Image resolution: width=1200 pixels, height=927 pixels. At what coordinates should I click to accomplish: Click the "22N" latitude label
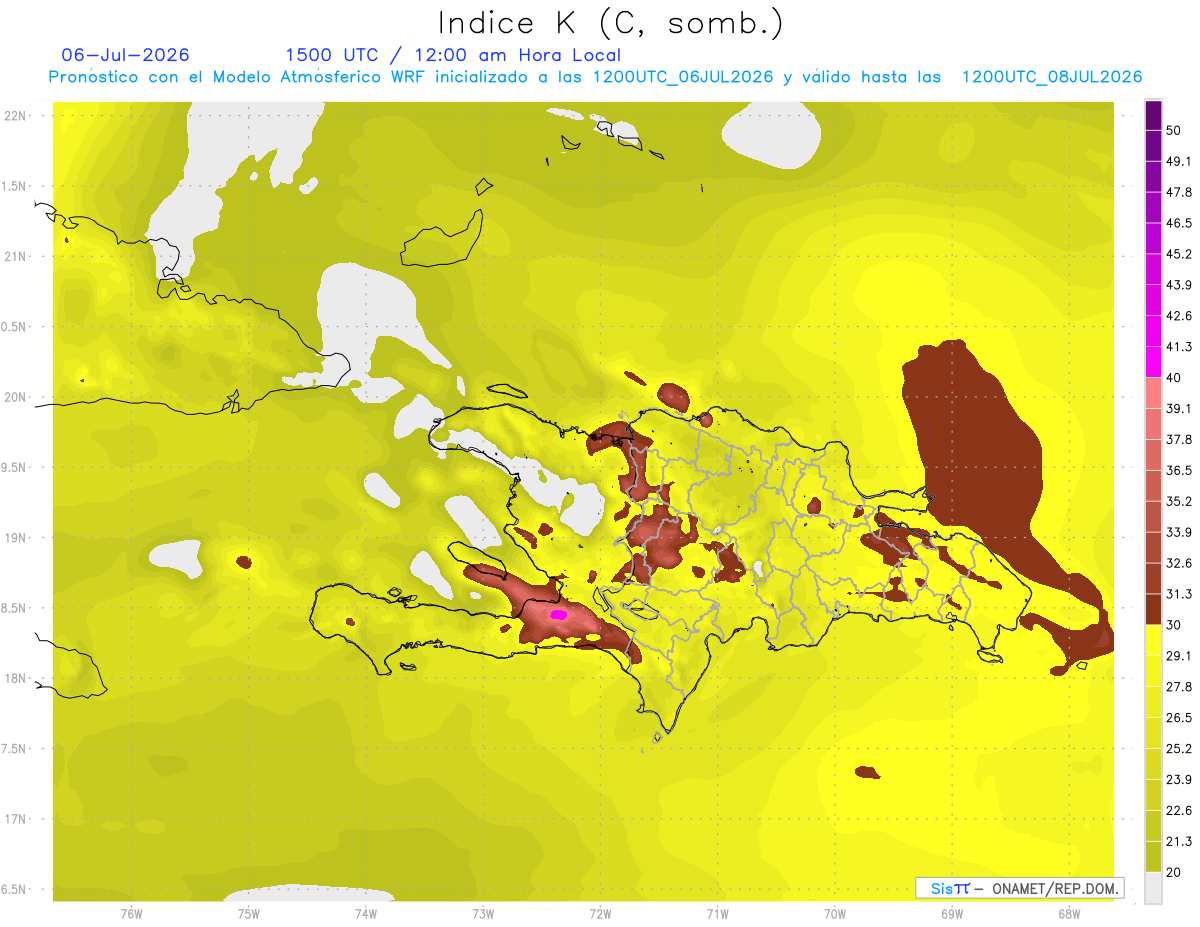tap(16, 116)
